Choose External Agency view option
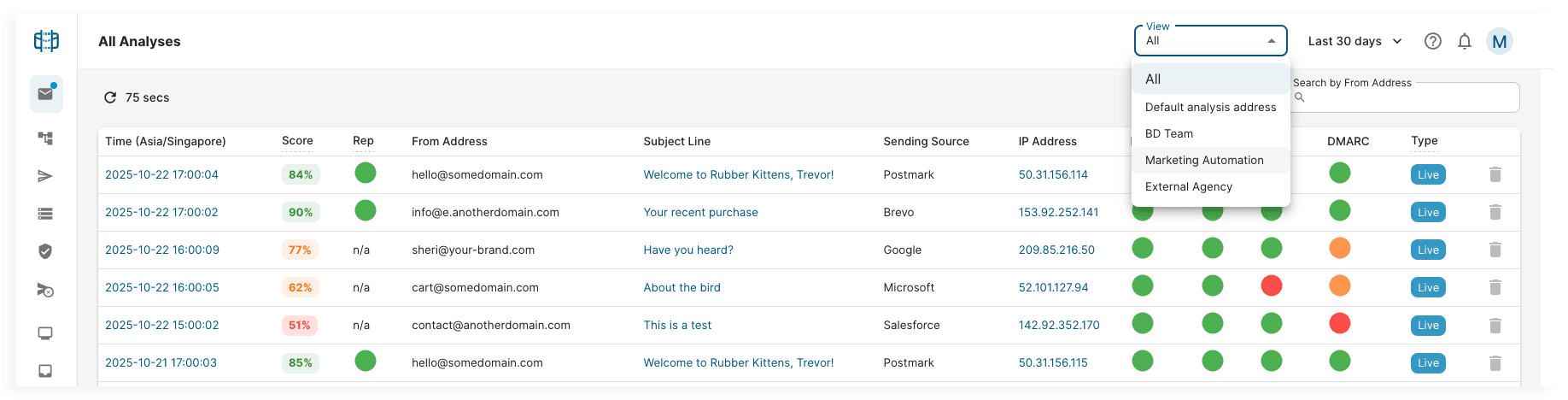The height and width of the screenshot is (400, 1568). click(x=1188, y=186)
